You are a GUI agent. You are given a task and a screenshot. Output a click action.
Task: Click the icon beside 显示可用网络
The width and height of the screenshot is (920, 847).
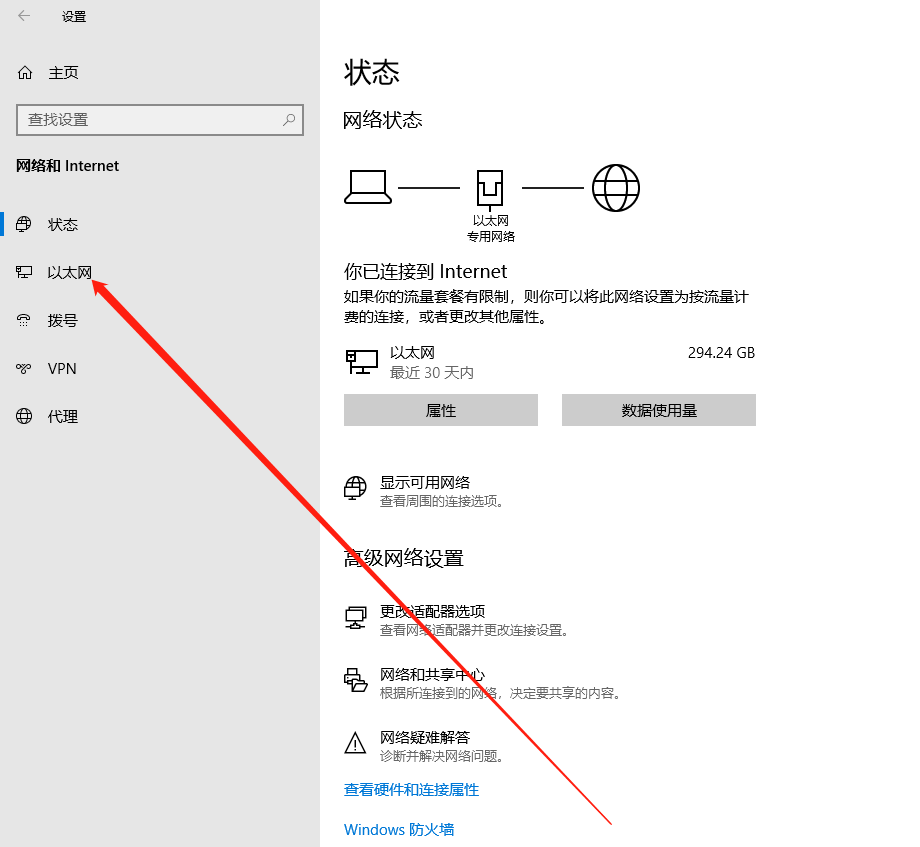(x=355, y=488)
